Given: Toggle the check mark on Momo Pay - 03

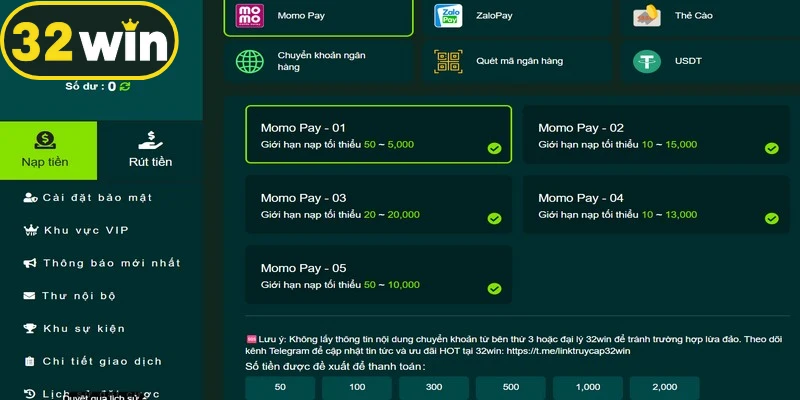Looking at the screenshot, I should [494, 219].
